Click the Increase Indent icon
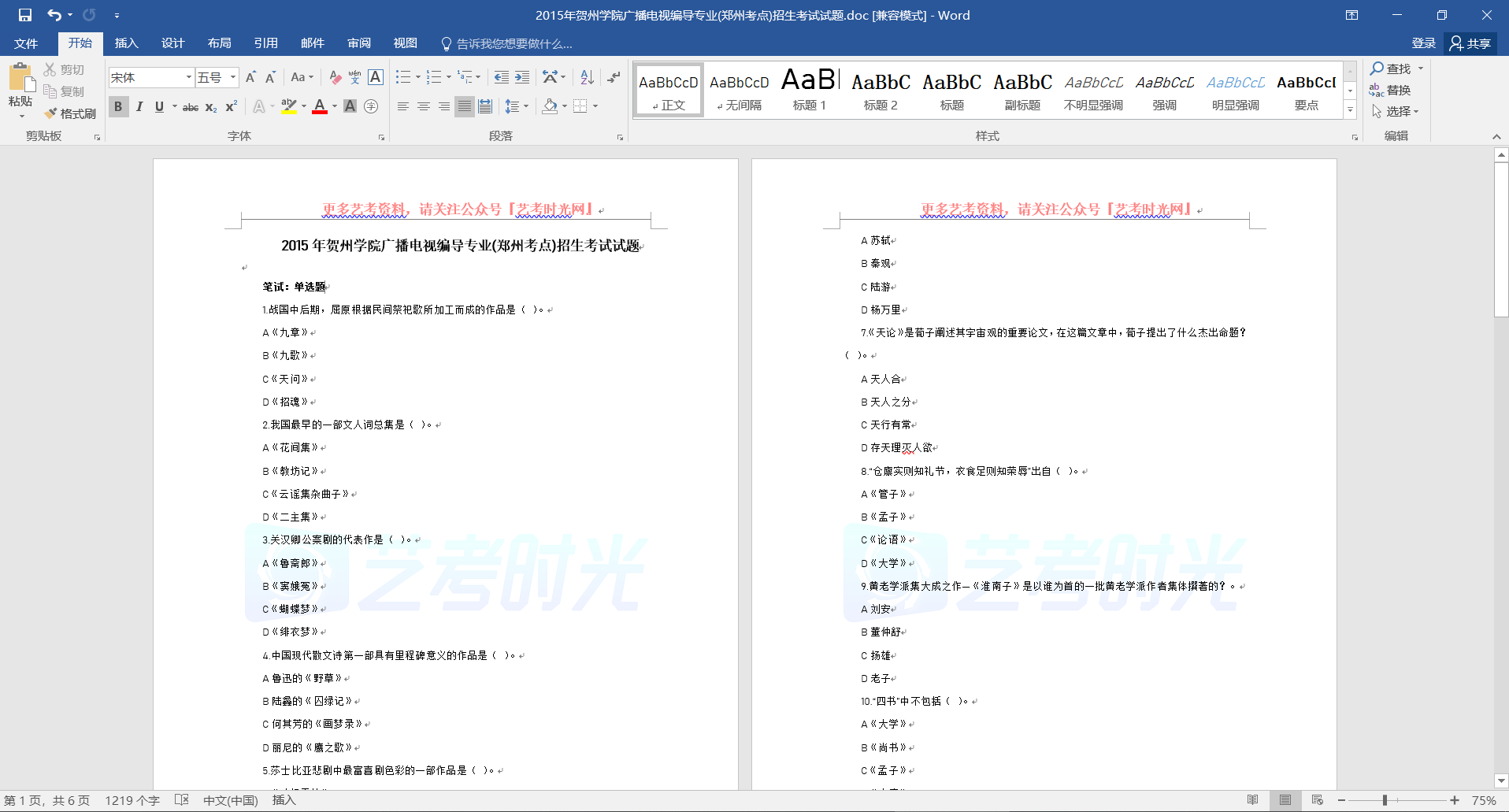Screen dimensions: 1509x812 pos(522,77)
